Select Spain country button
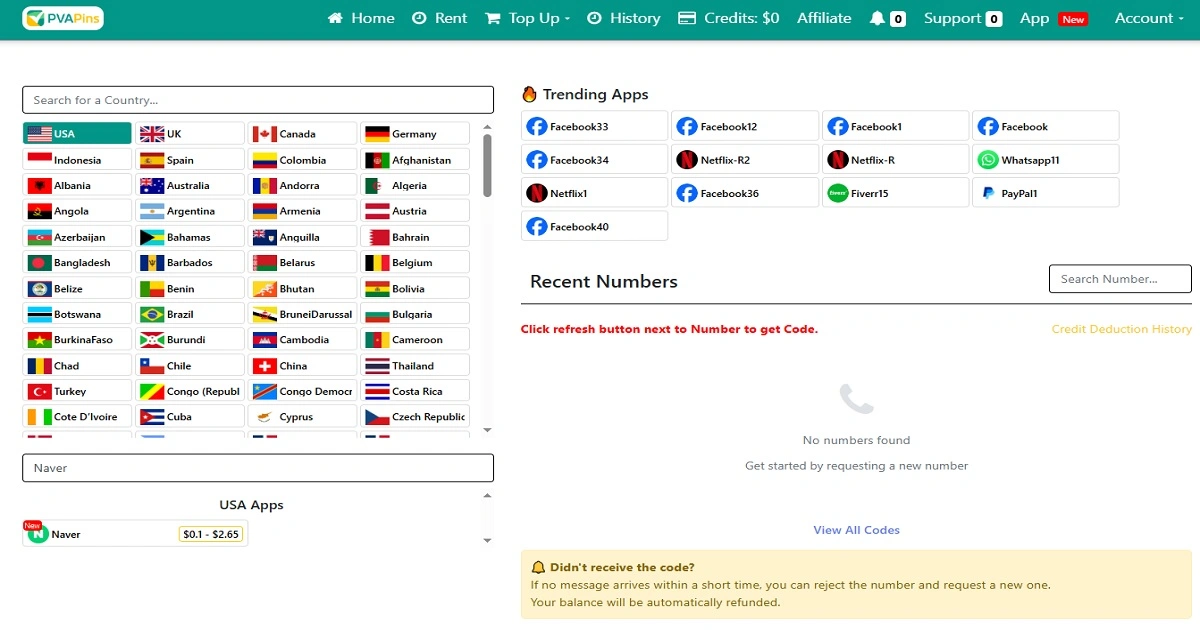Image resolution: width=1200 pixels, height=630 pixels. tap(190, 160)
